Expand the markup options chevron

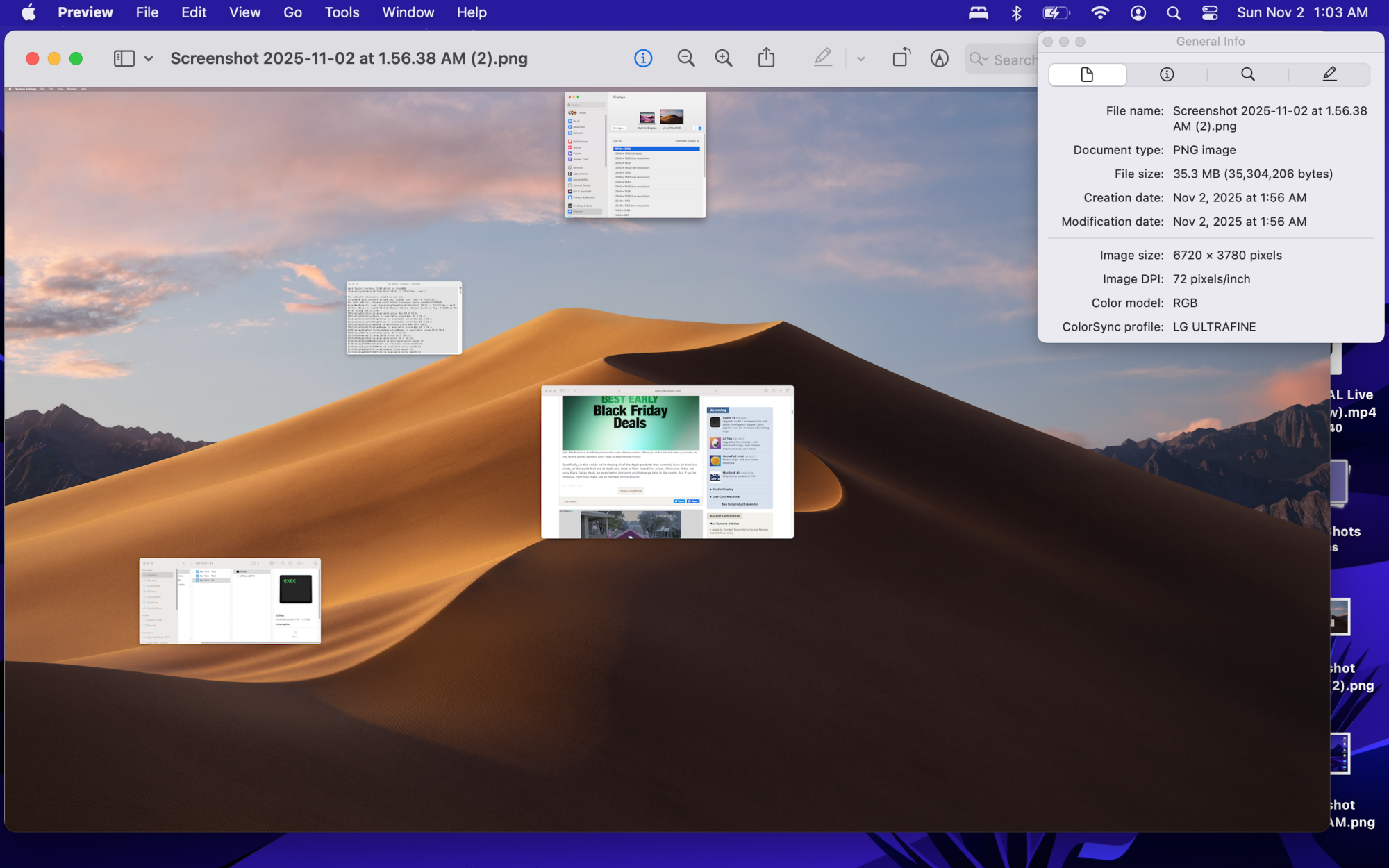(860, 58)
